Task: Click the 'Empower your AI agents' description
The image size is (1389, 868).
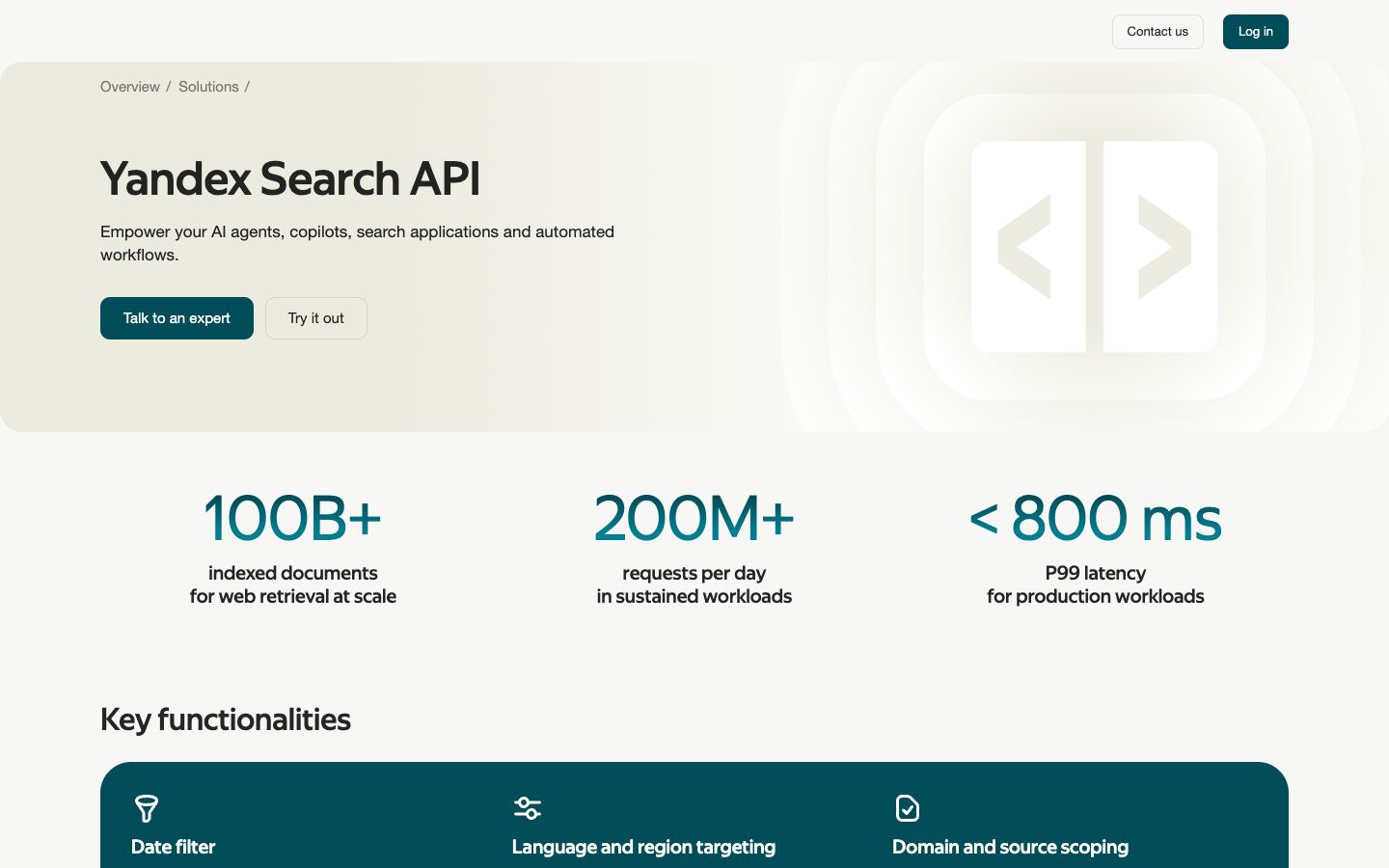Action: (x=357, y=243)
